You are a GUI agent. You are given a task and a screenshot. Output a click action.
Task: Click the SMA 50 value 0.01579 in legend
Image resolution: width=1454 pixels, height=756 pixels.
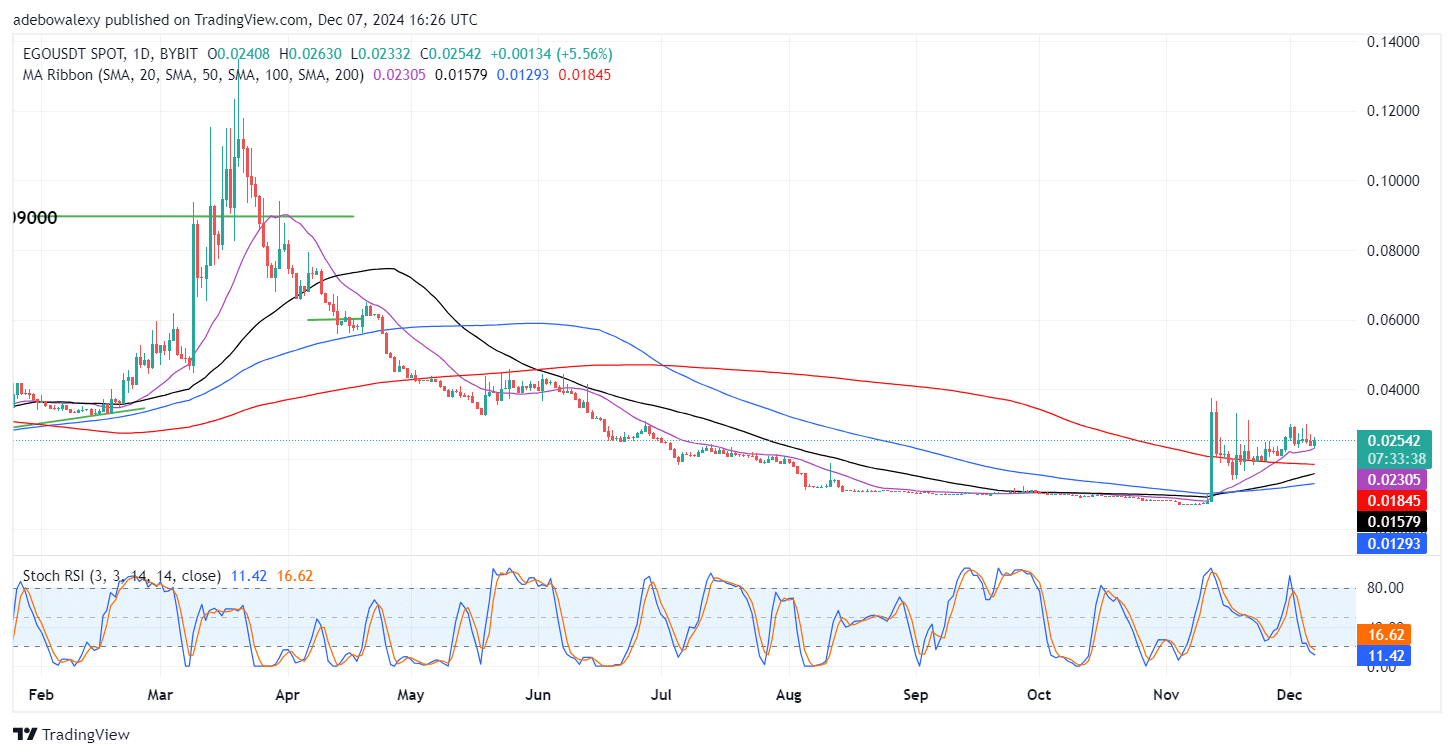(461, 74)
